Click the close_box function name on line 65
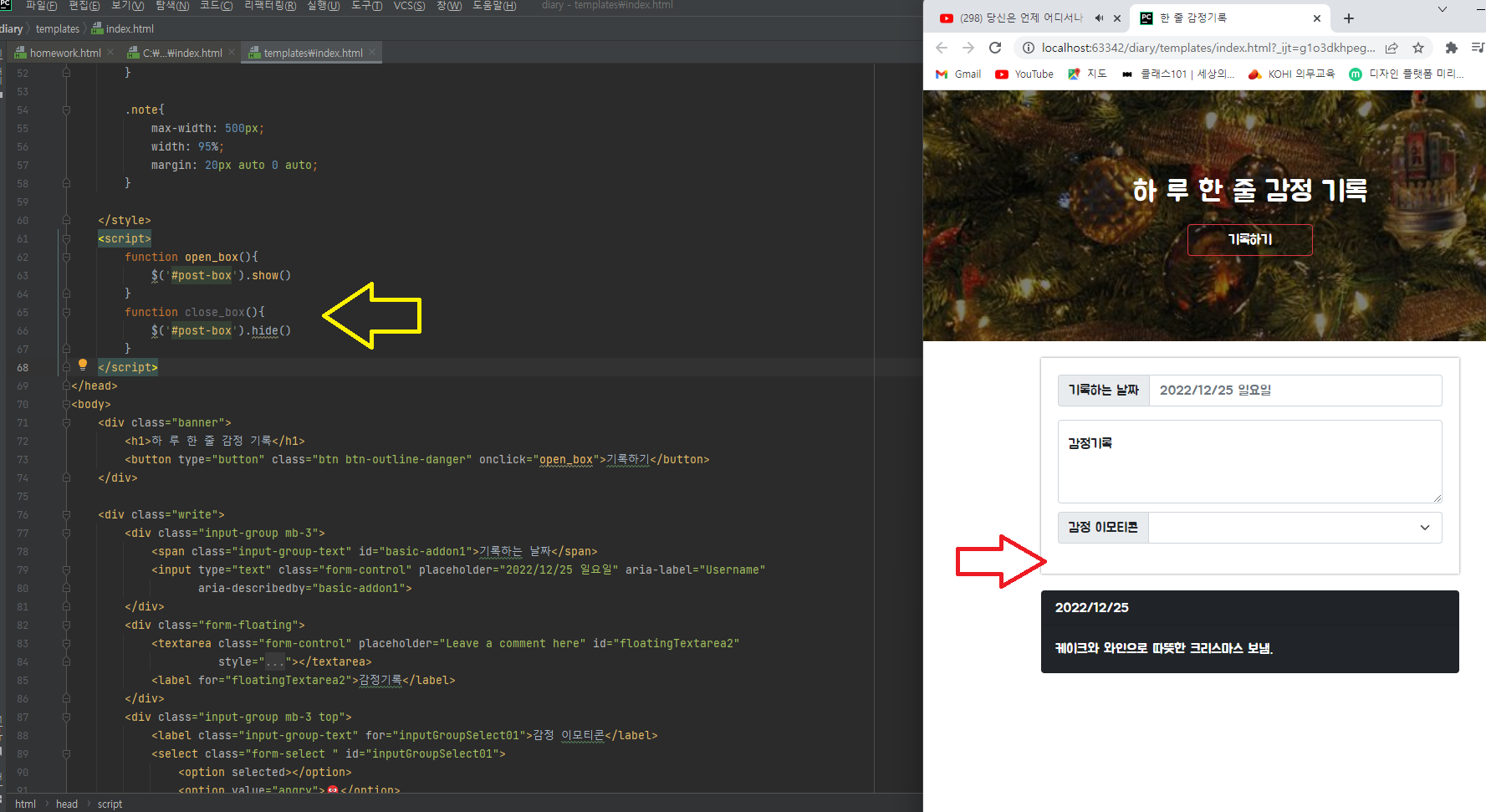 click(215, 312)
